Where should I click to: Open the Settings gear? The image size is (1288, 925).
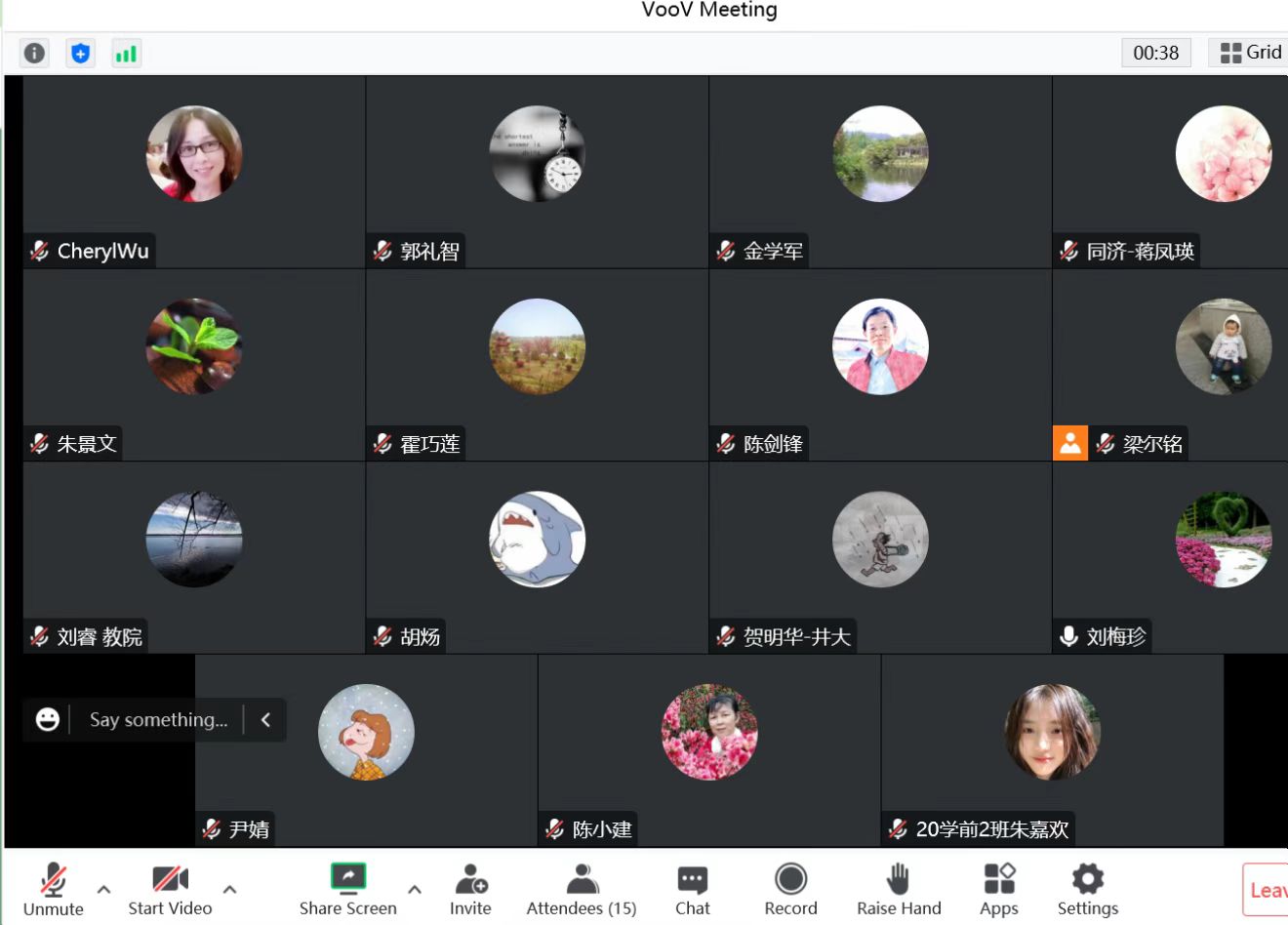click(1087, 889)
